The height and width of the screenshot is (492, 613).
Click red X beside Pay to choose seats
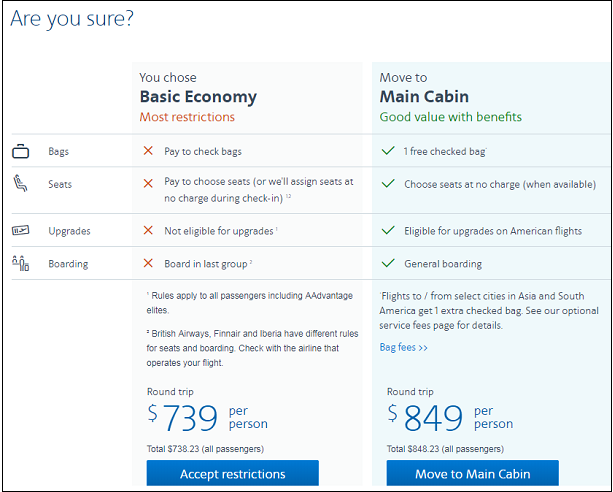click(148, 184)
